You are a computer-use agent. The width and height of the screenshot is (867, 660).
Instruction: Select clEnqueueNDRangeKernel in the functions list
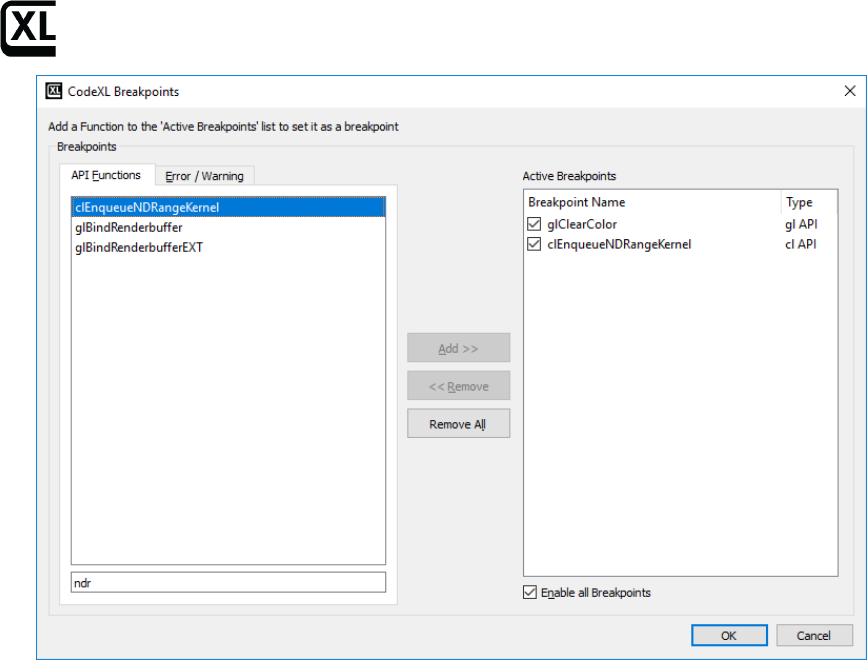228,207
